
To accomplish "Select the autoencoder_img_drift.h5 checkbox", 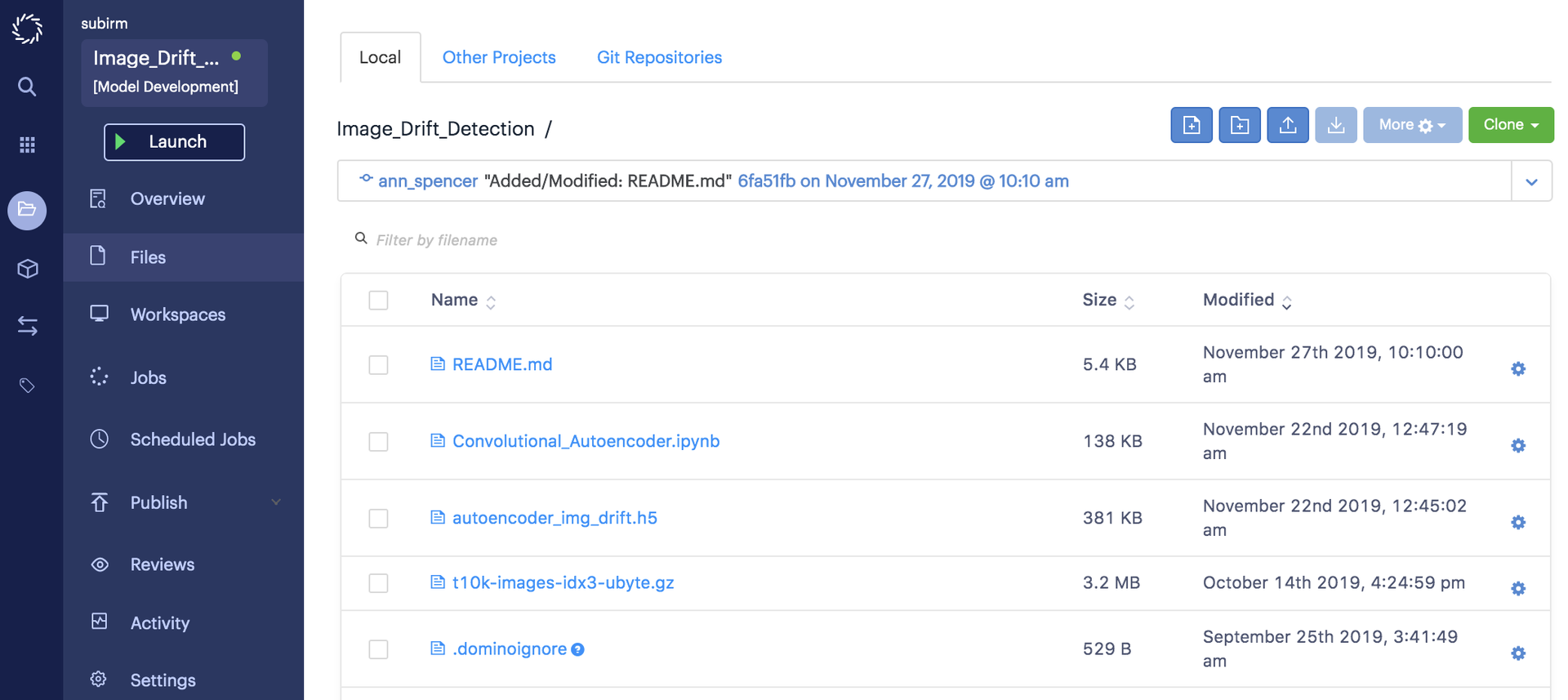I will point(378,519).
